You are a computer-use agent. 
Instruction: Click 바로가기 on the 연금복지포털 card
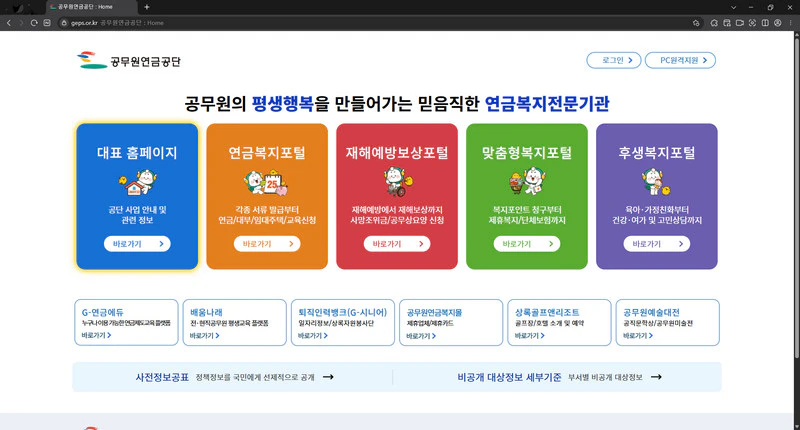point(267,244)
